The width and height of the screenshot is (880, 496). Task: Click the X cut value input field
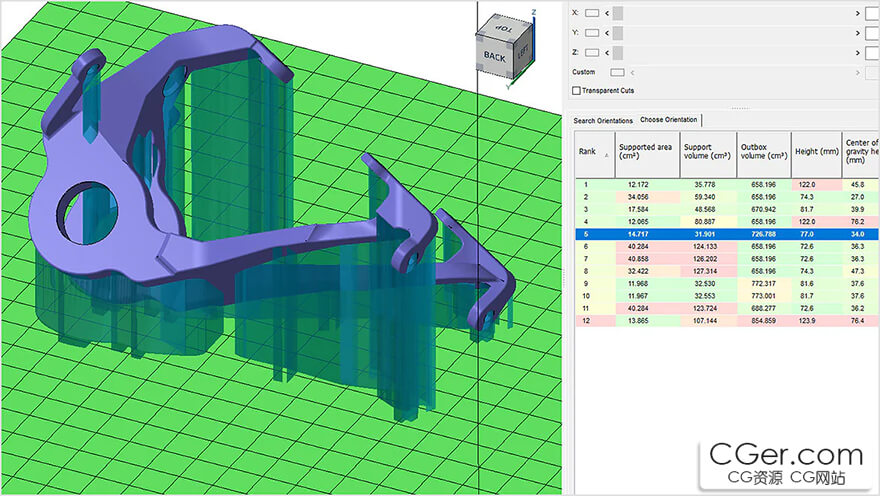coord(872,13)
